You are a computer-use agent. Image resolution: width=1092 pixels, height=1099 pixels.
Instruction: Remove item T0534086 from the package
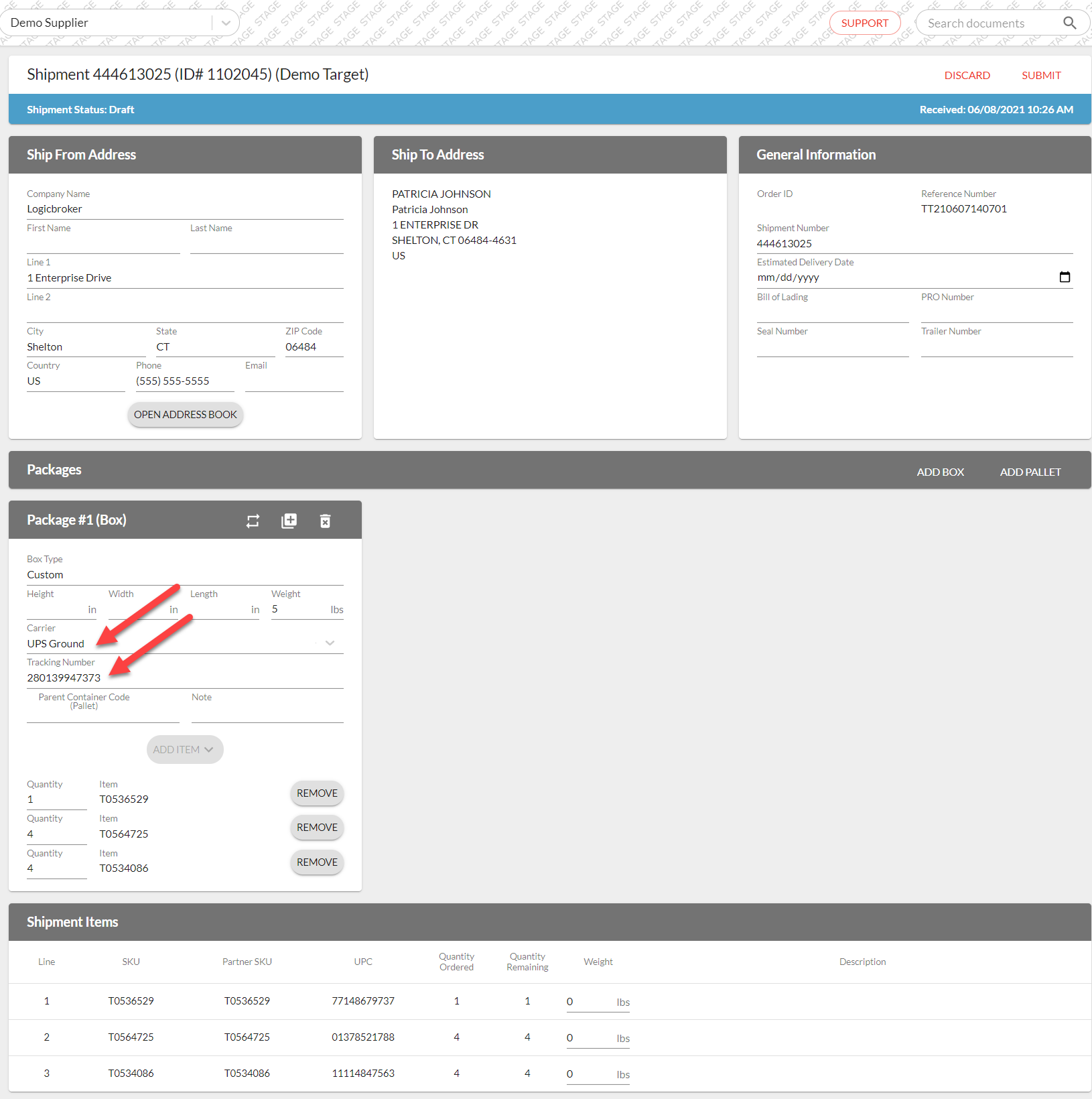pos(317,862)
